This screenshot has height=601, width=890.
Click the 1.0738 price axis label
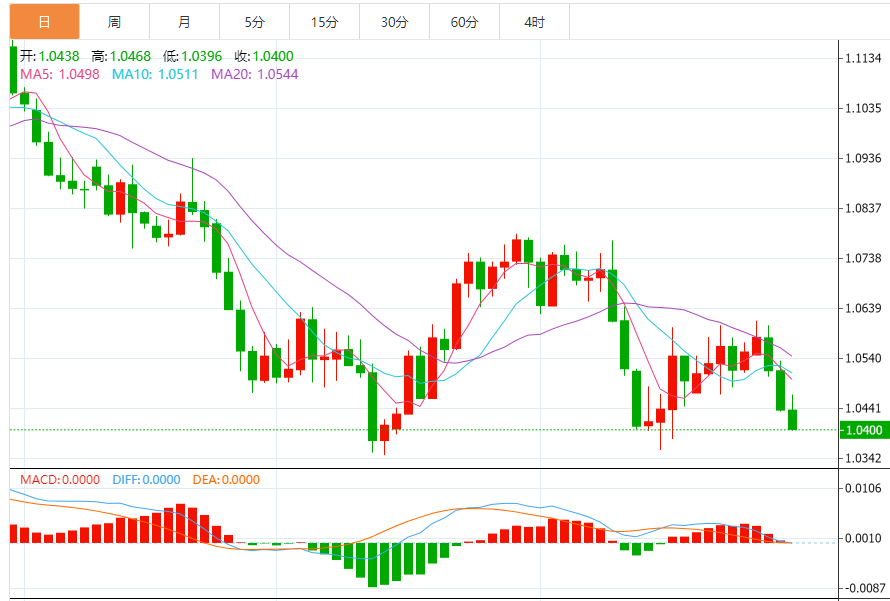tap(863, 258)
